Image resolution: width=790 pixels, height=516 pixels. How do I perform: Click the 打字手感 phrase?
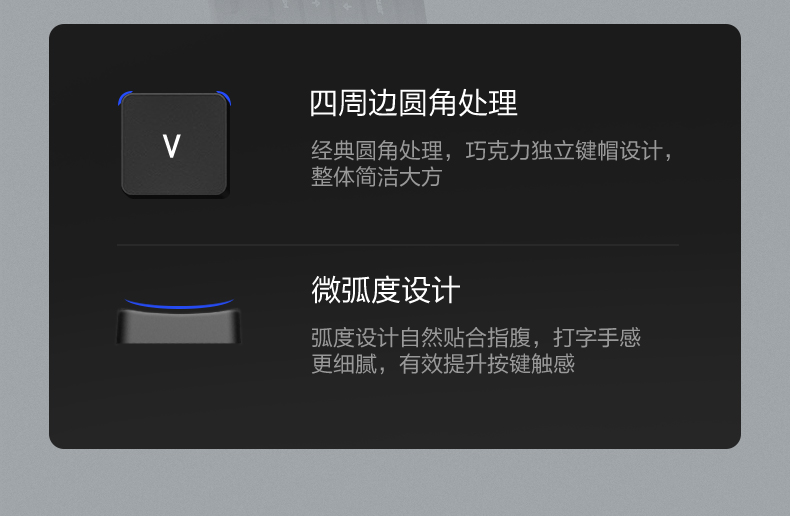597,338
